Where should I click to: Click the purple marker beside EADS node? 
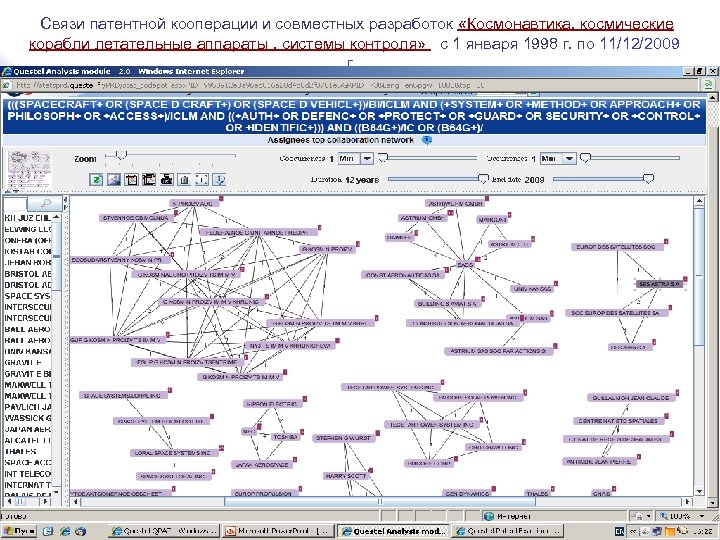point(478,259)
